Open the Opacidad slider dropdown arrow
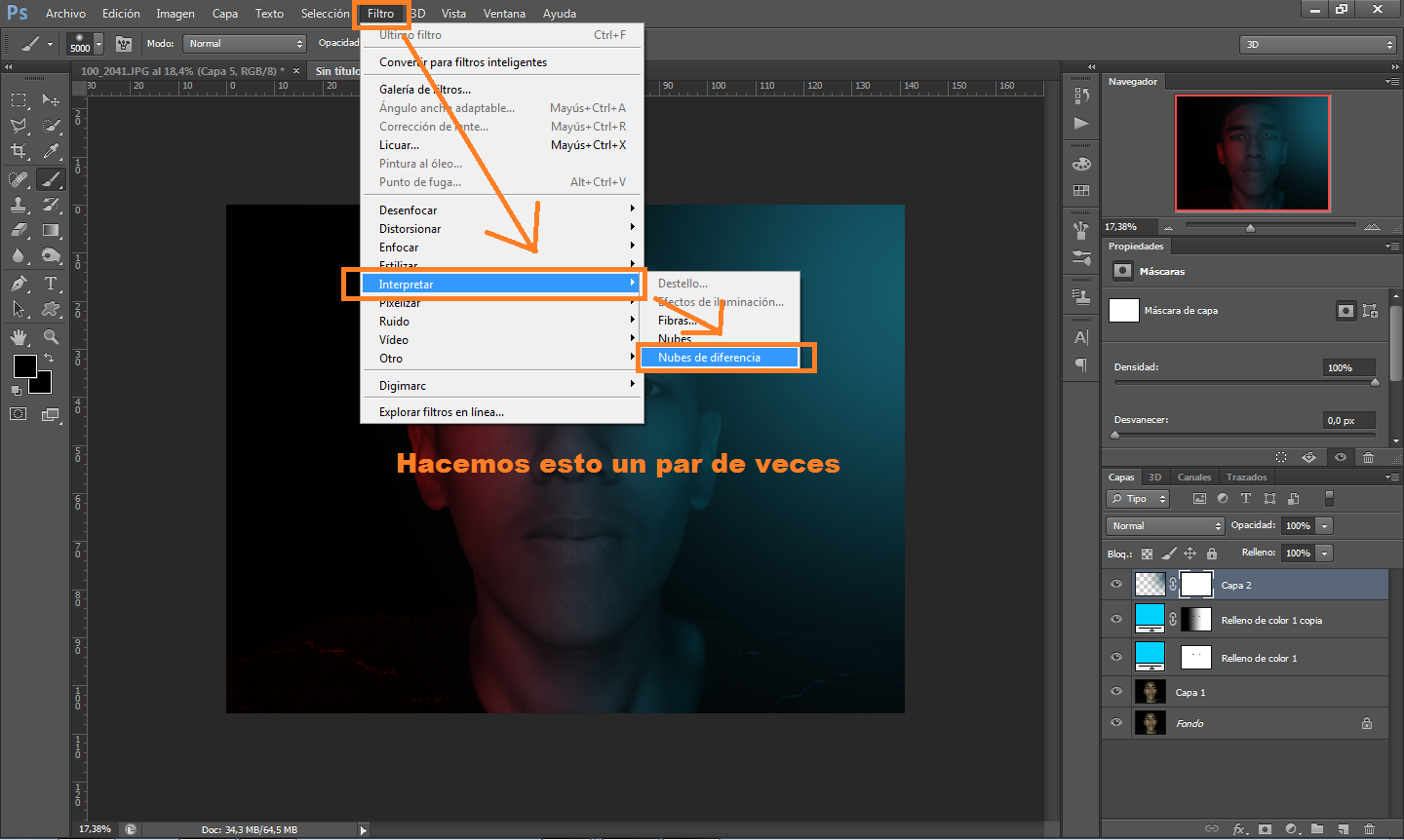The width and height of the screenshot is (1404, 840). tap(1324, 526)
